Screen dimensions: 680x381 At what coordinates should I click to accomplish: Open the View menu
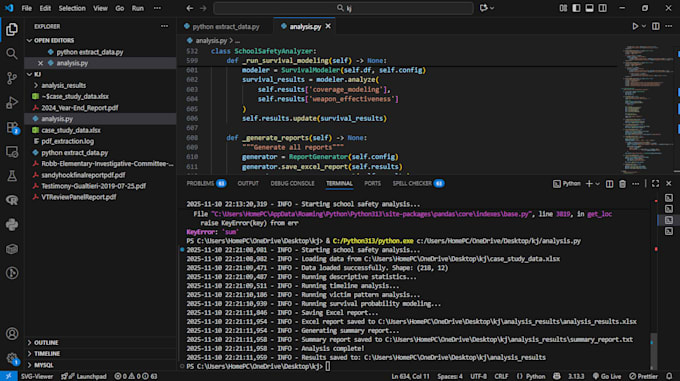click(100, 8)
